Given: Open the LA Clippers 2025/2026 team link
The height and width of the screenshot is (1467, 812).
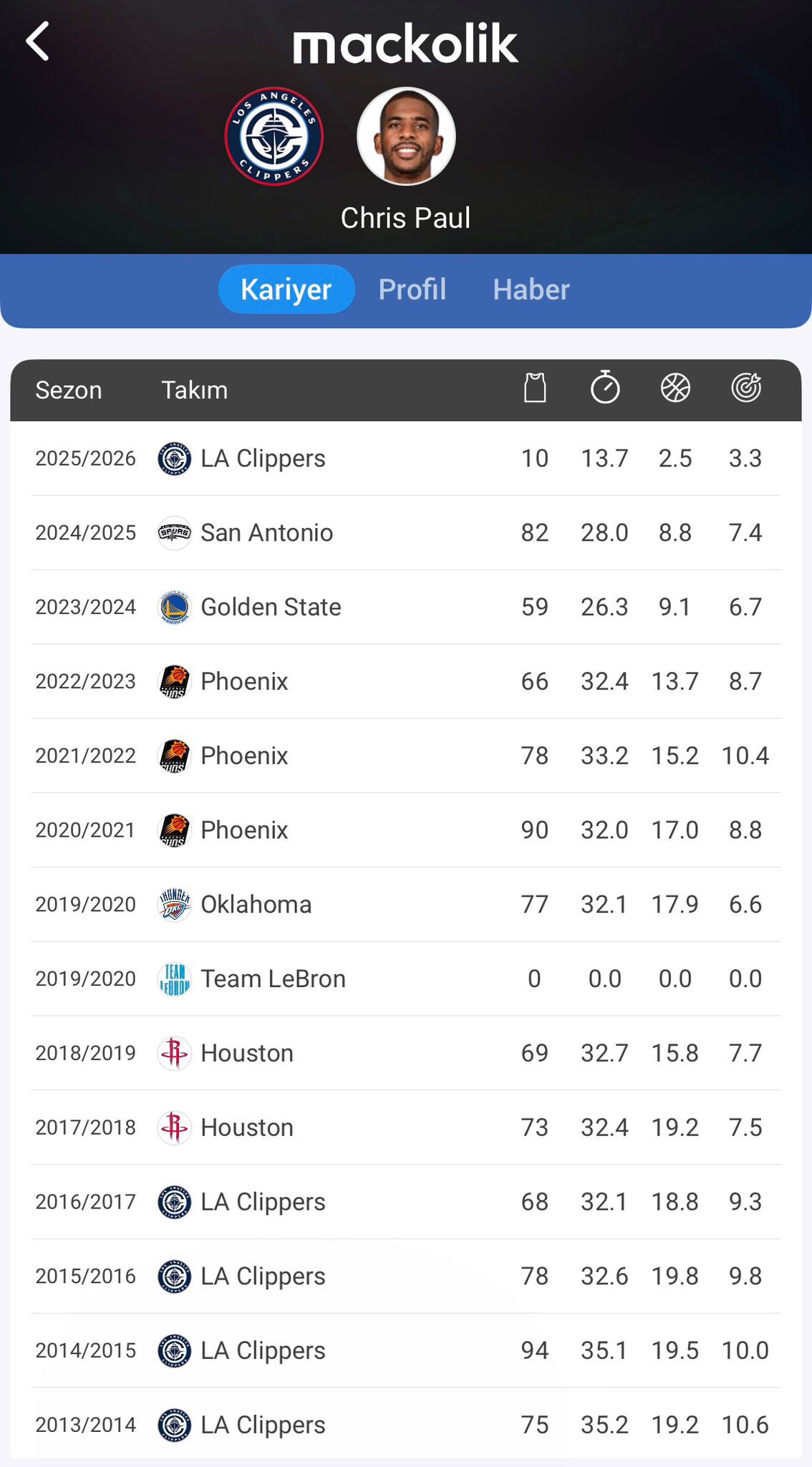Looking at the screenshot, I should (x=263, y=458).
